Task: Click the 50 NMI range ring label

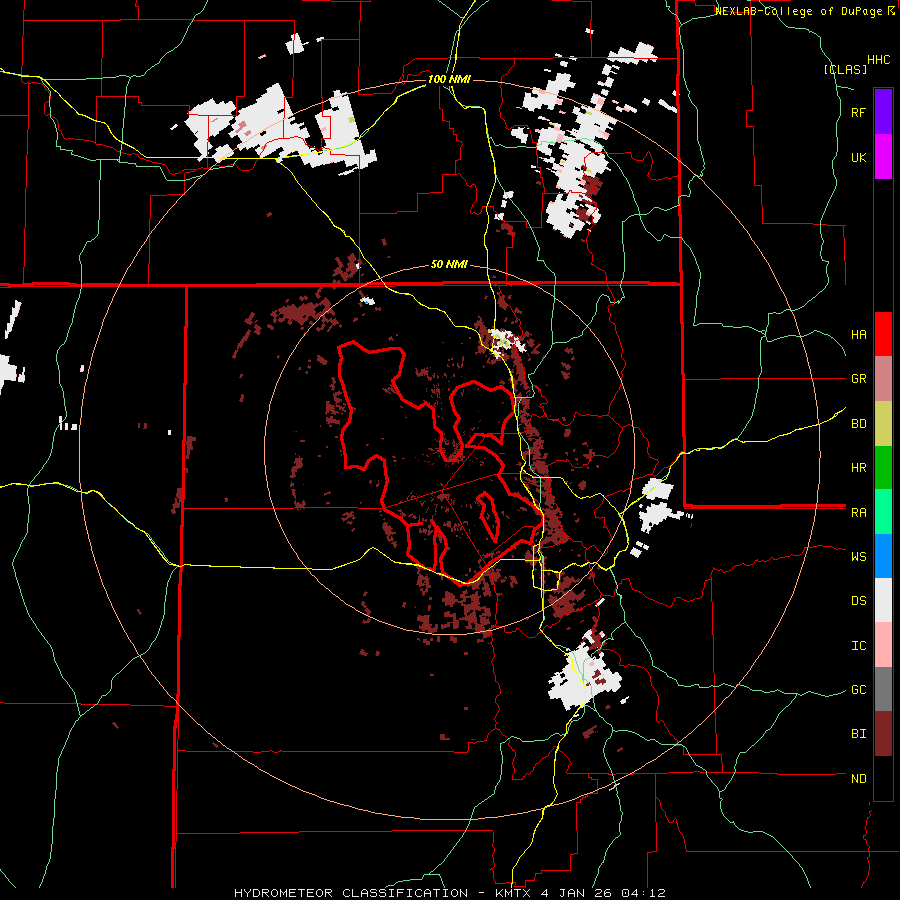Action: [x=449, y=265]
